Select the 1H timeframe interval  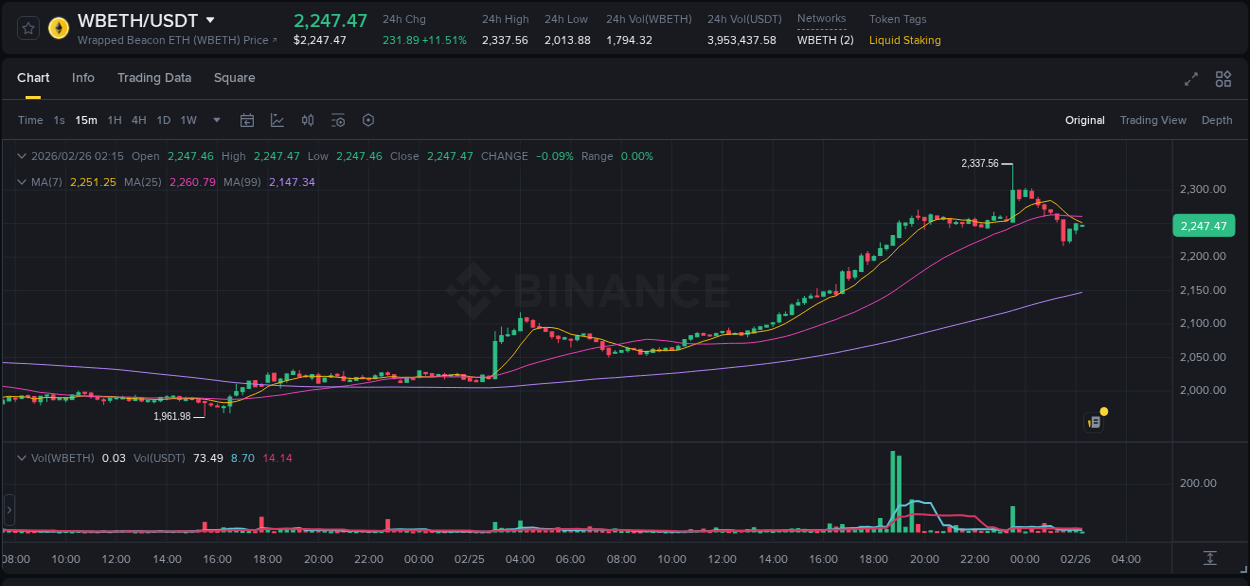(114, 120)
